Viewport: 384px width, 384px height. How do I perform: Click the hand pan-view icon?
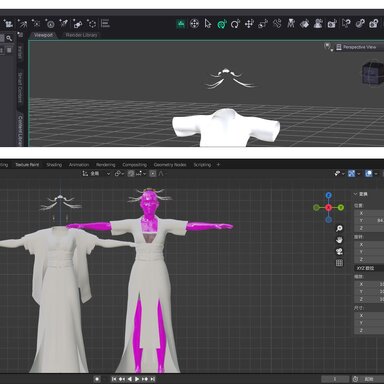click(x=339, y=240)
